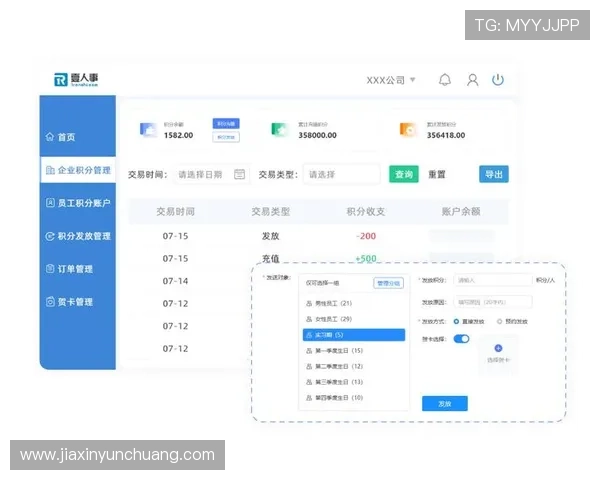Viewport: 600px width, 480px height.
Task: Go to 首页 in the sidebar
Action: click(x=78, y=137)
